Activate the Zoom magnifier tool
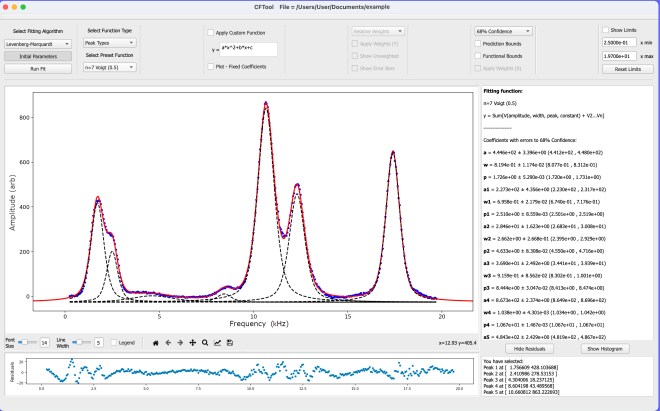This screenshot has width=660, height=411. (205, 342)
